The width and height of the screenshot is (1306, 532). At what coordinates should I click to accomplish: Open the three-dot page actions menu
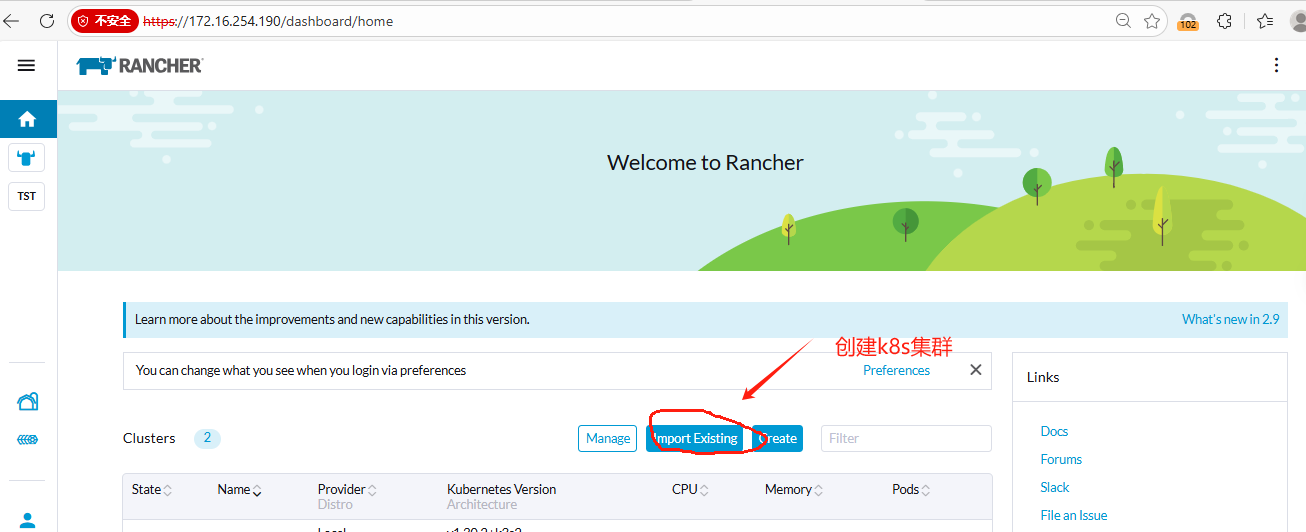tap(1276, 65)
